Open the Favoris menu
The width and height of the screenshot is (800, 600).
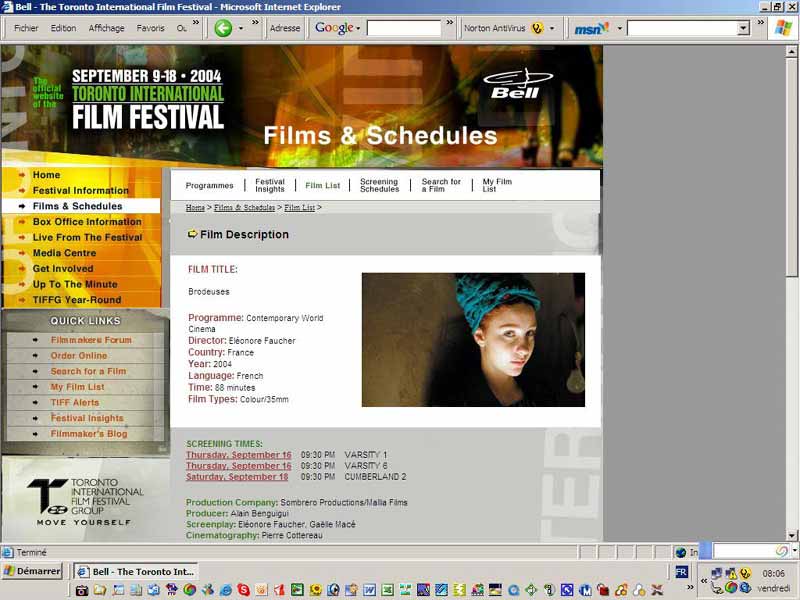tap(150, 28)
